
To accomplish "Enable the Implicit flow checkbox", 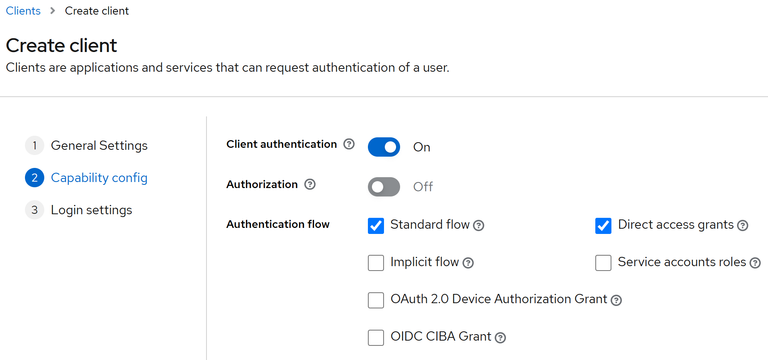I will pos(376,263).
